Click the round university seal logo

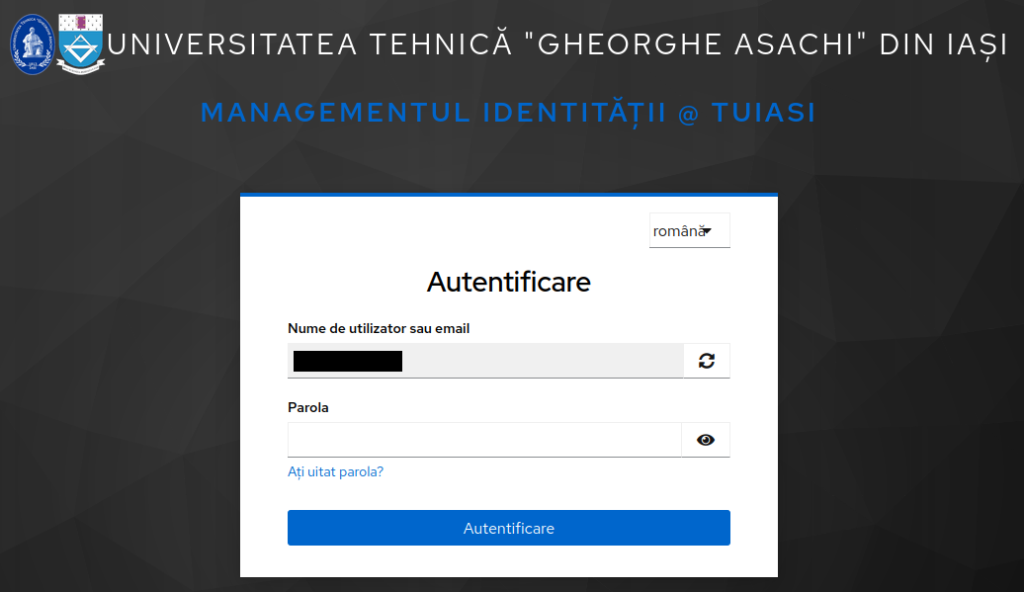pos(32,43)
